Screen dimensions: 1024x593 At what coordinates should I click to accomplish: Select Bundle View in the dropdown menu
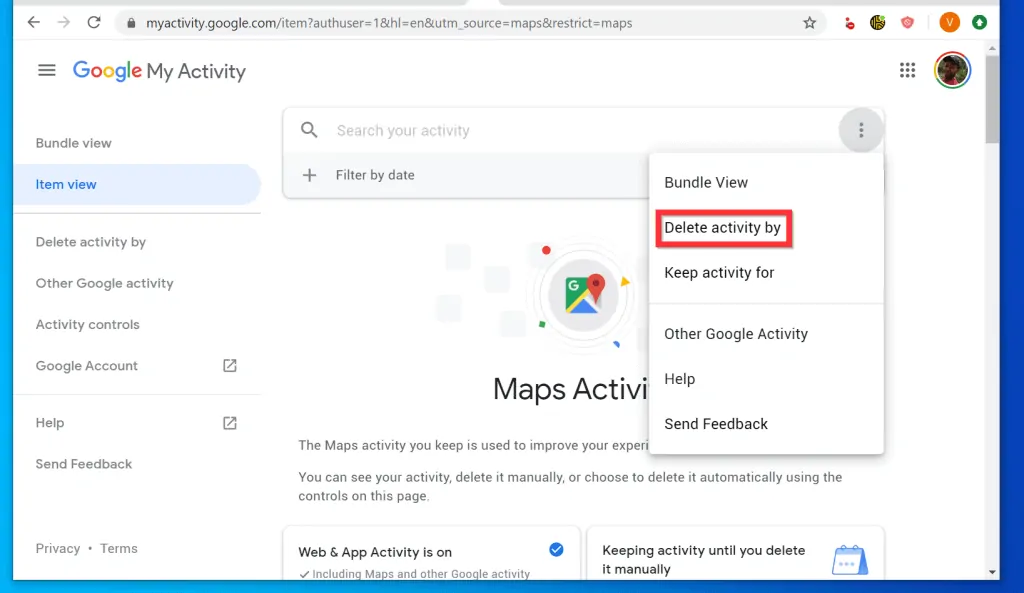coord(766,183)
